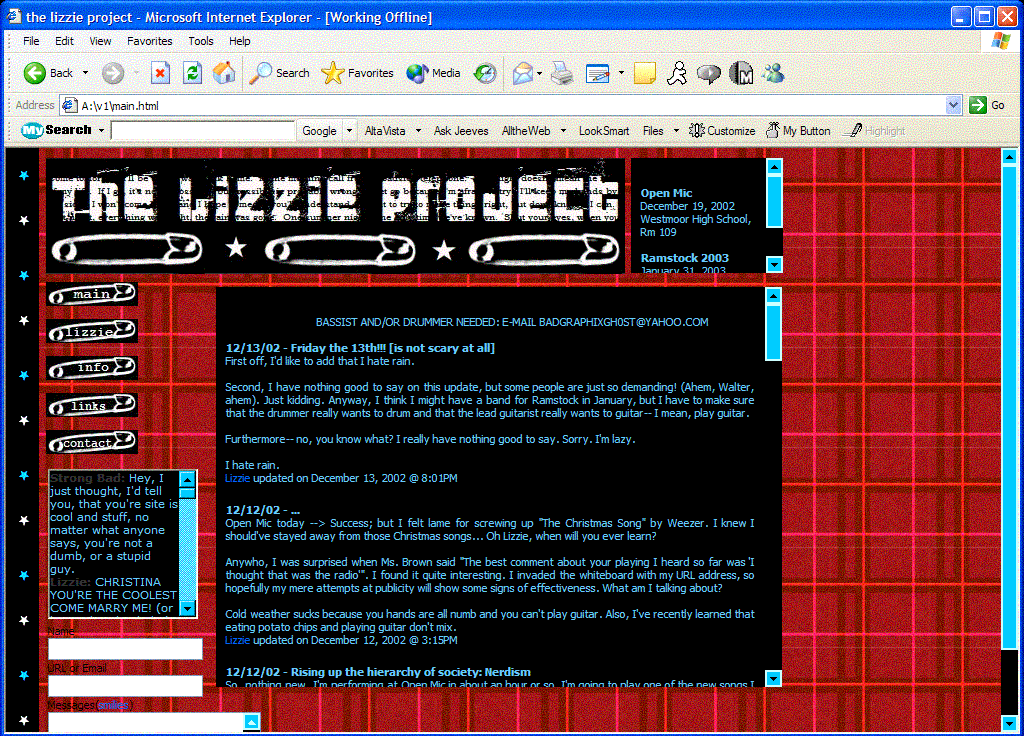Open the Forward history dropdown arrow
The height and width of the screenshot is (736, 1024).
click(136, 73)
